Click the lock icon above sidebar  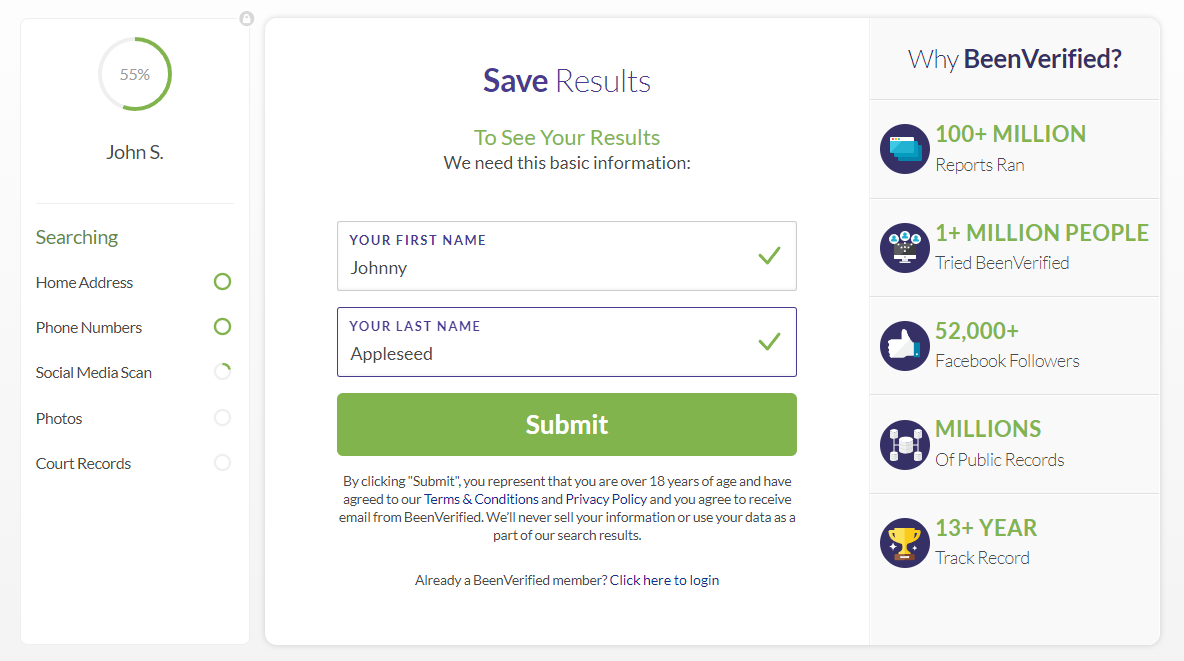click(247, 18)
